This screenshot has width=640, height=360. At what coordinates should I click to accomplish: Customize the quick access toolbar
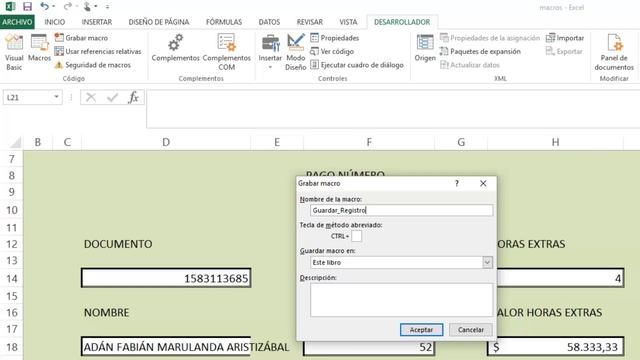107,7
